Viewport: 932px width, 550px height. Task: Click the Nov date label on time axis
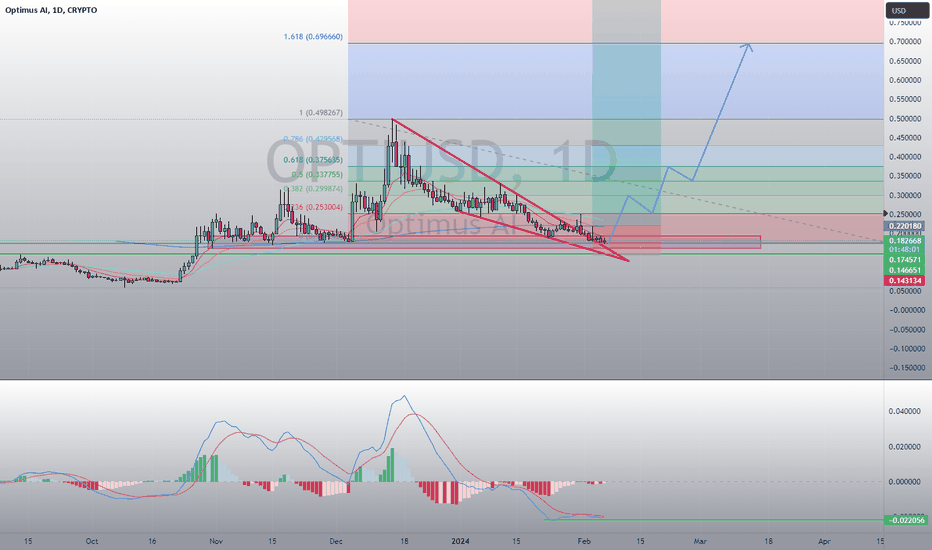[x=216, y=541]
